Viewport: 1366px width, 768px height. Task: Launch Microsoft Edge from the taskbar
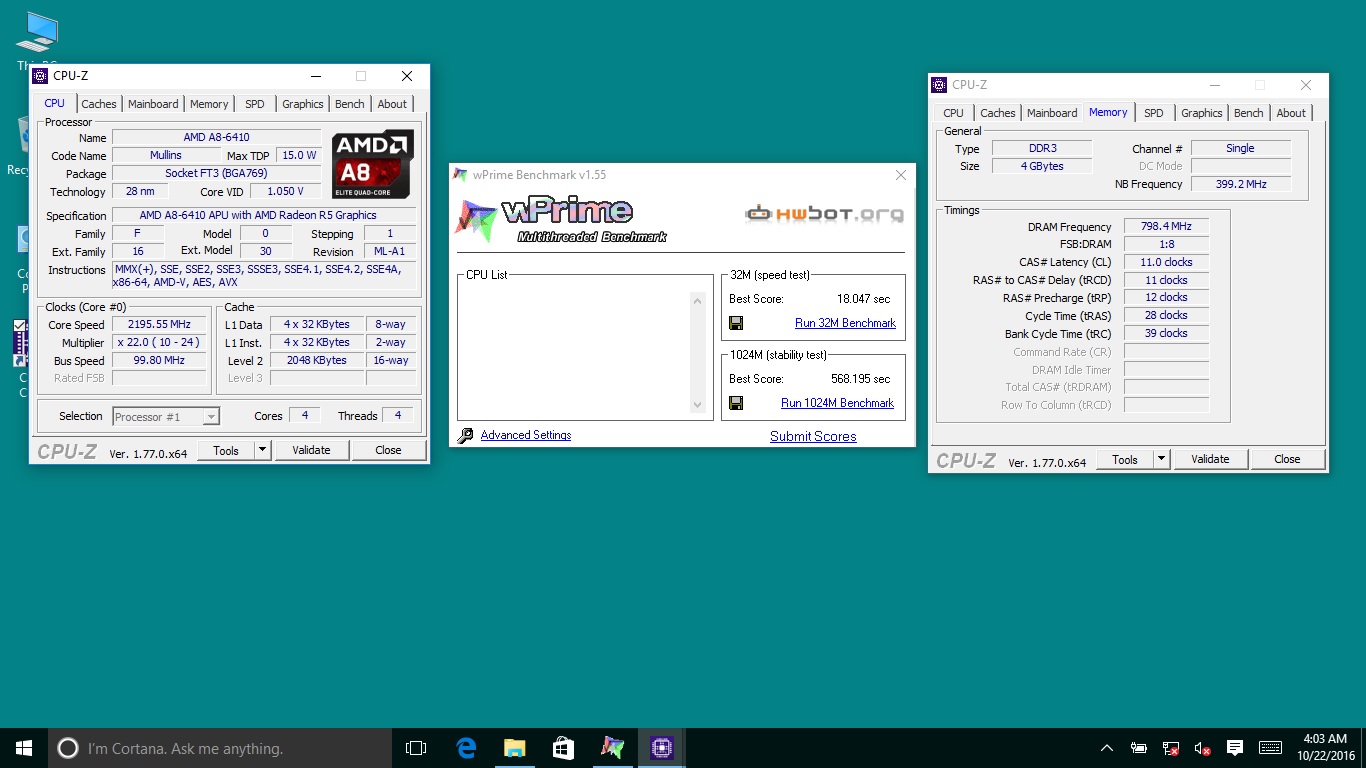pos(466,748)
